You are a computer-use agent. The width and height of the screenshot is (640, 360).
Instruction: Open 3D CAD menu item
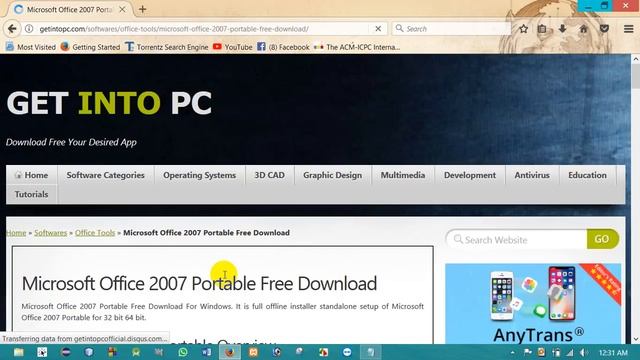tap(269, 175)
